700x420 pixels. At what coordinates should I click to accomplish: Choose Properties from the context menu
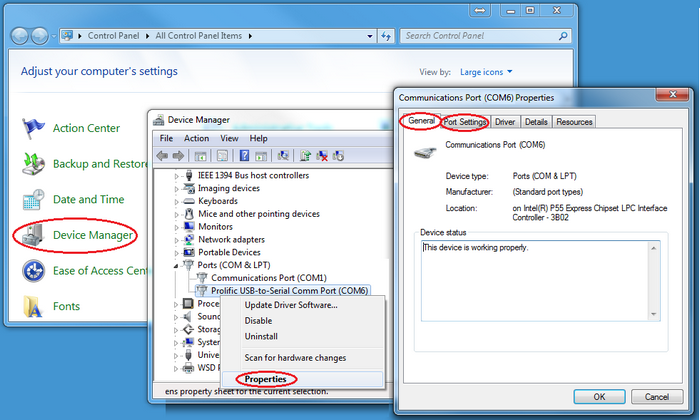265,379
